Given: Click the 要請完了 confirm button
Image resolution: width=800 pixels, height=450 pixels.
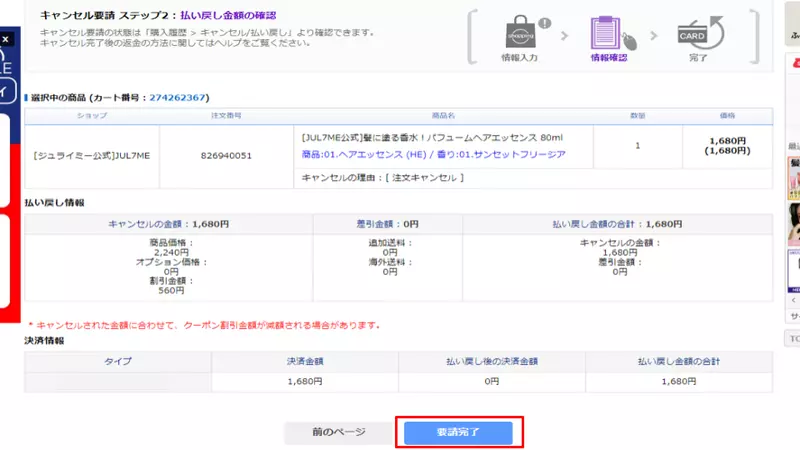Looking at the screenshot, I should pyautogui.click(x=459, y=432).
